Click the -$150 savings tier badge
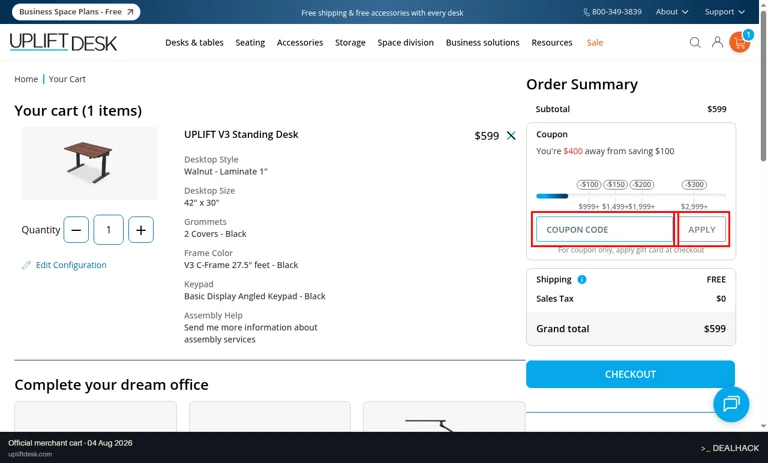Viewport: 768px width, 463px height. pyautogui.click(x=615, y=185)
